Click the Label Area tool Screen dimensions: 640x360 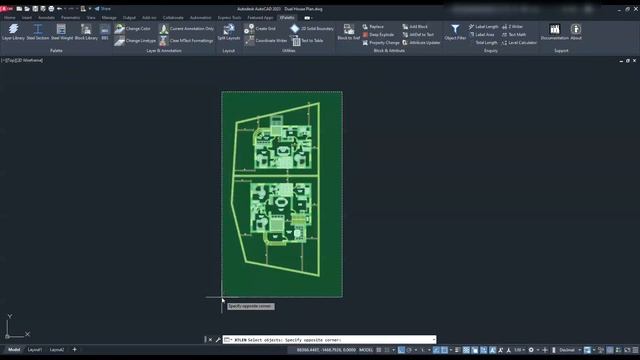point(481,35)
